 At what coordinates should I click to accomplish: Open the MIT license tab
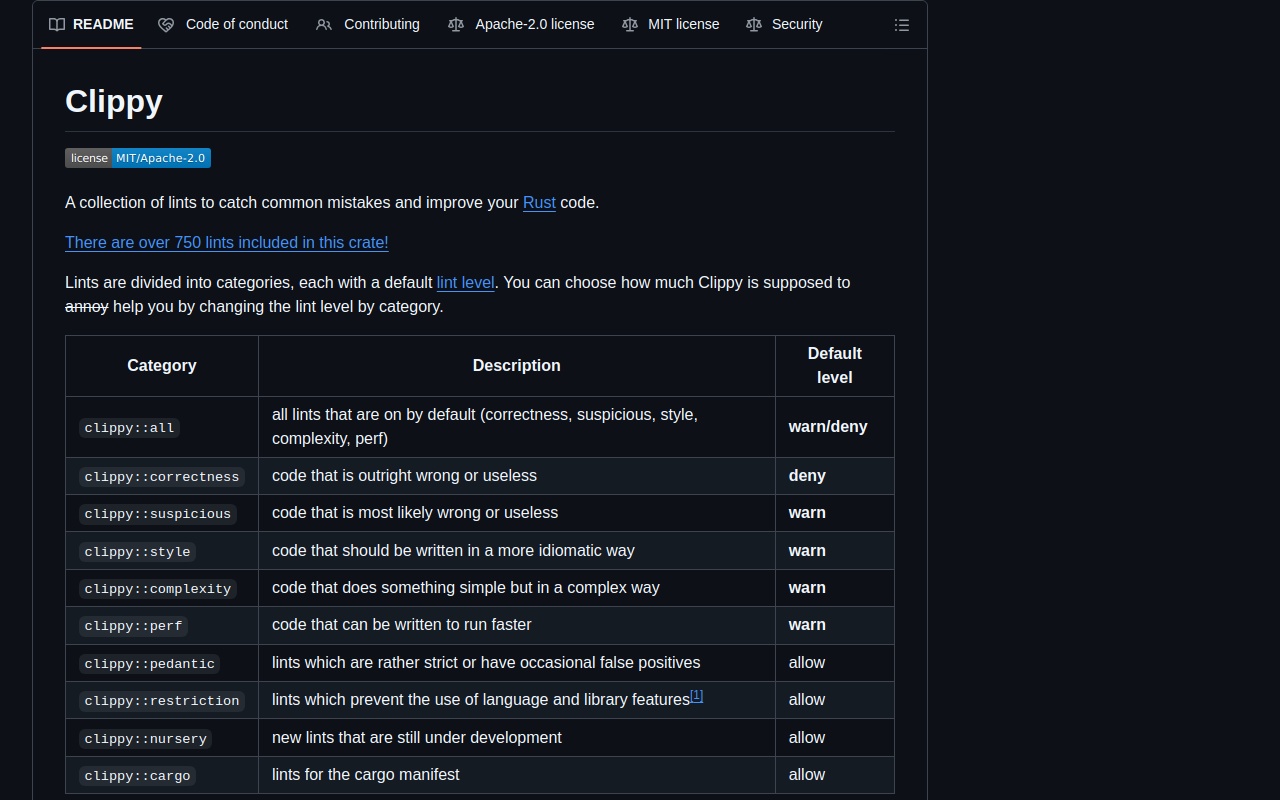(x=683, y=24)
